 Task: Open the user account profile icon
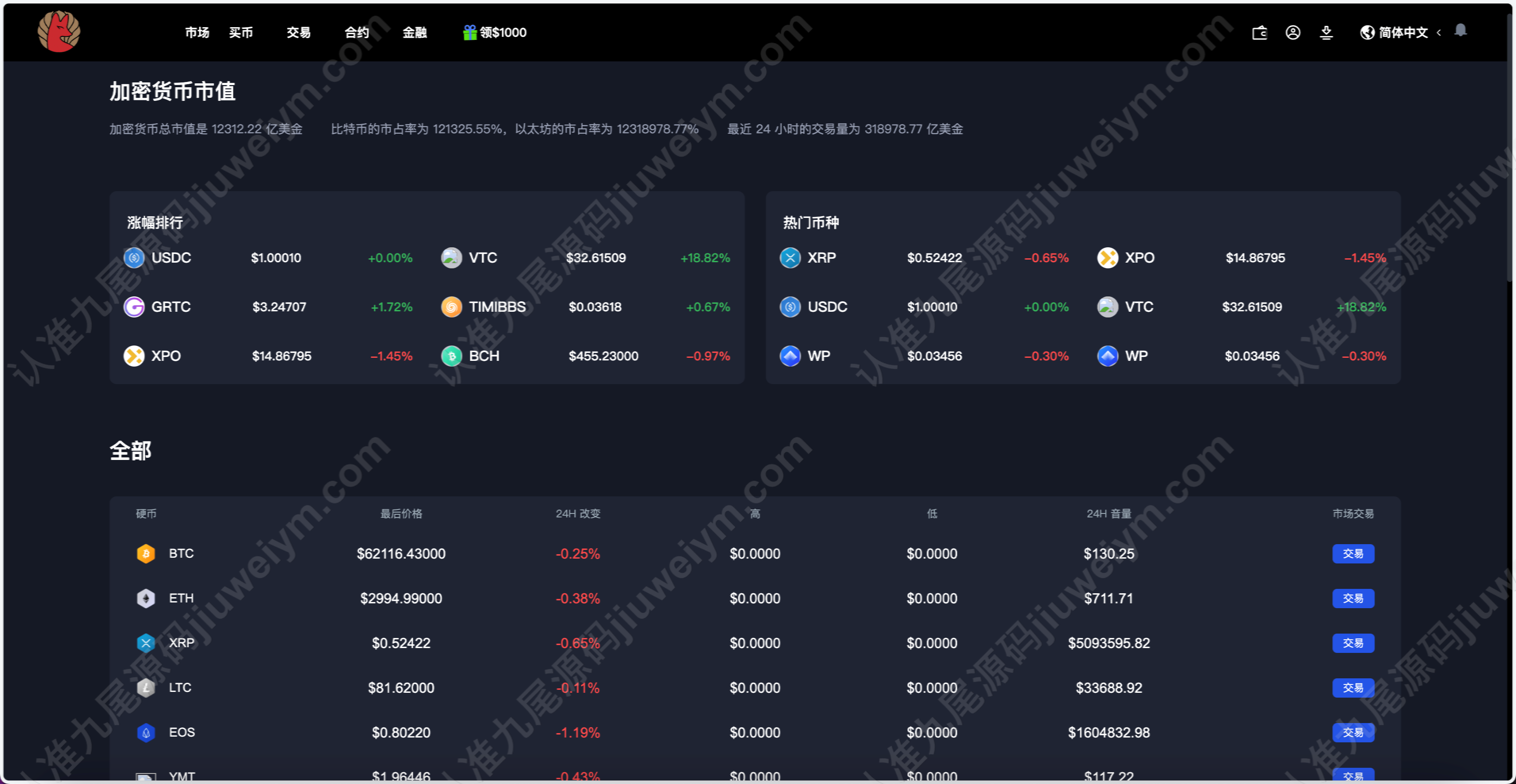pyautogui.click(x=1293, y=32)
